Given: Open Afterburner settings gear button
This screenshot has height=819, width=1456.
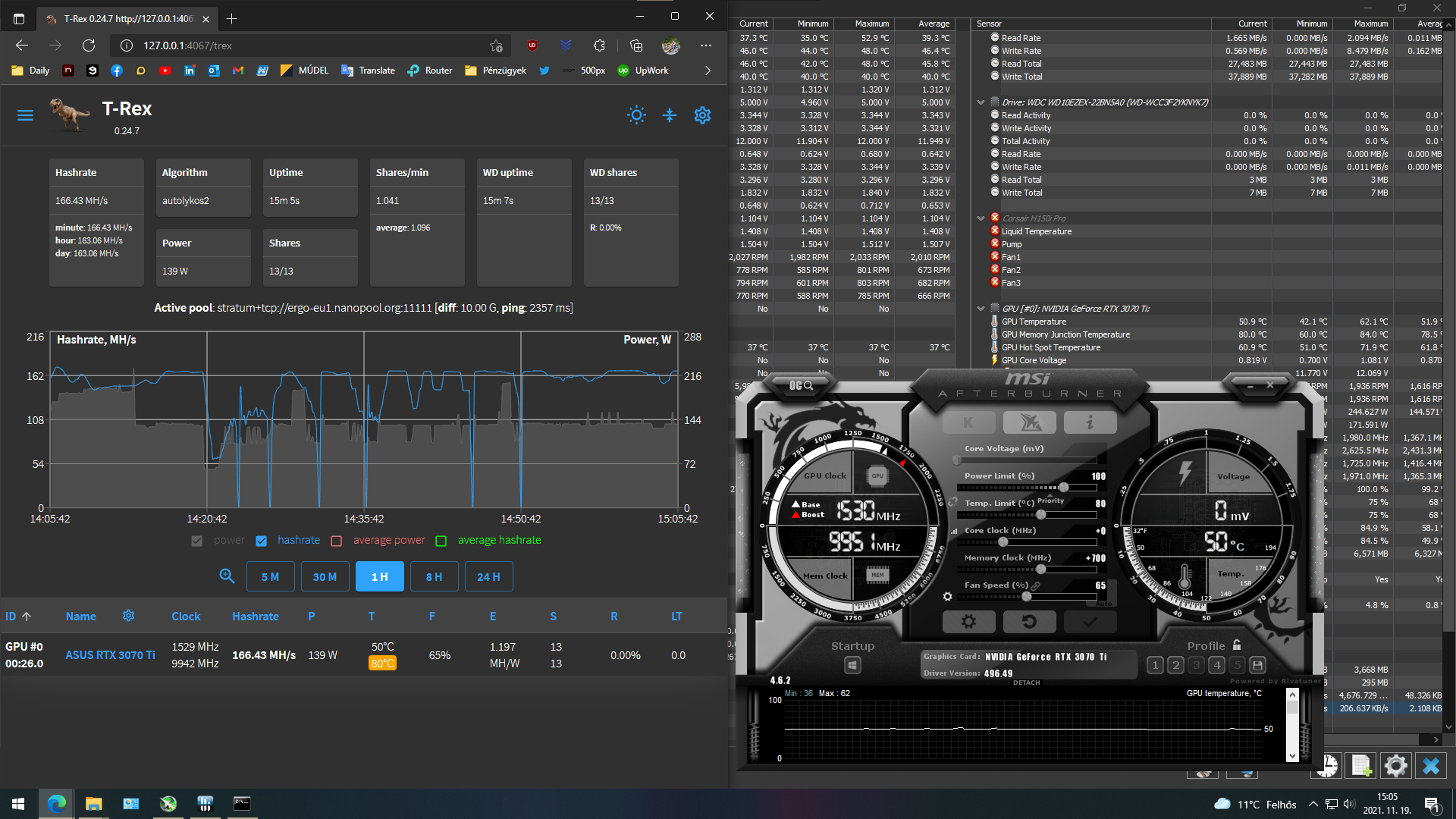Looking at the screenshot, I should click(968, 622).
